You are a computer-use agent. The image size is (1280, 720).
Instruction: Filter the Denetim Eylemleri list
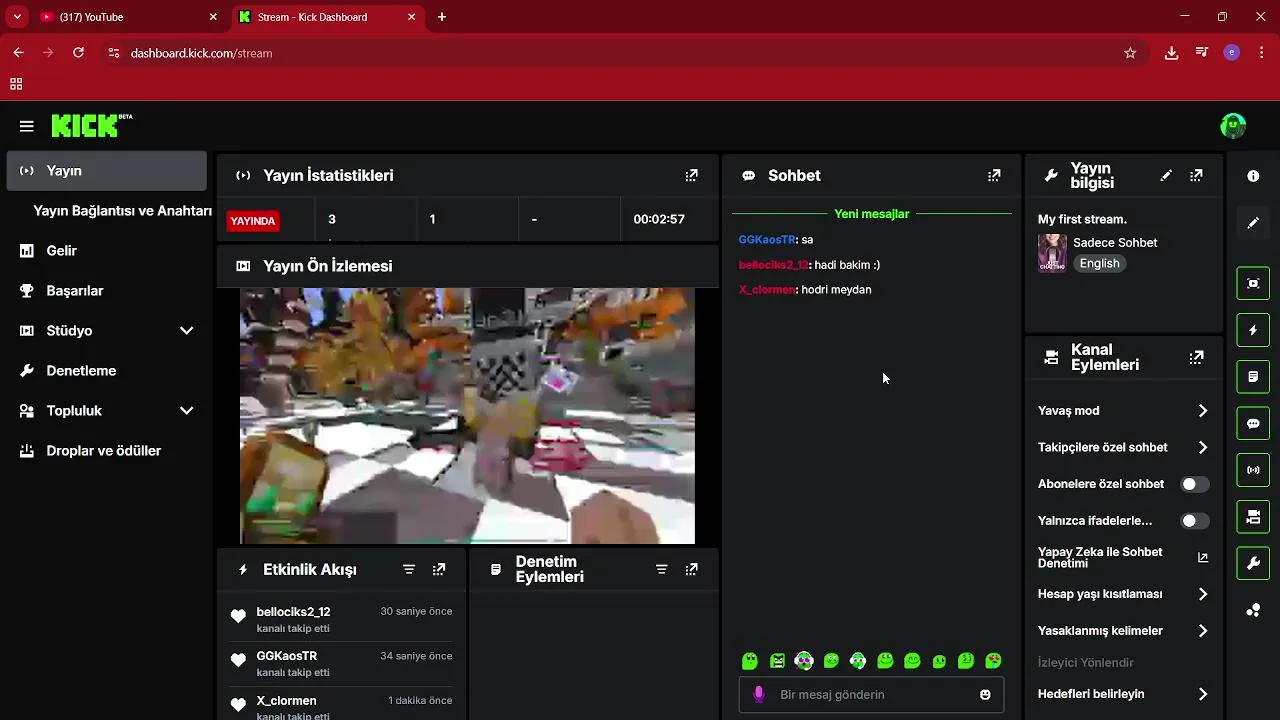pos(661,569)
